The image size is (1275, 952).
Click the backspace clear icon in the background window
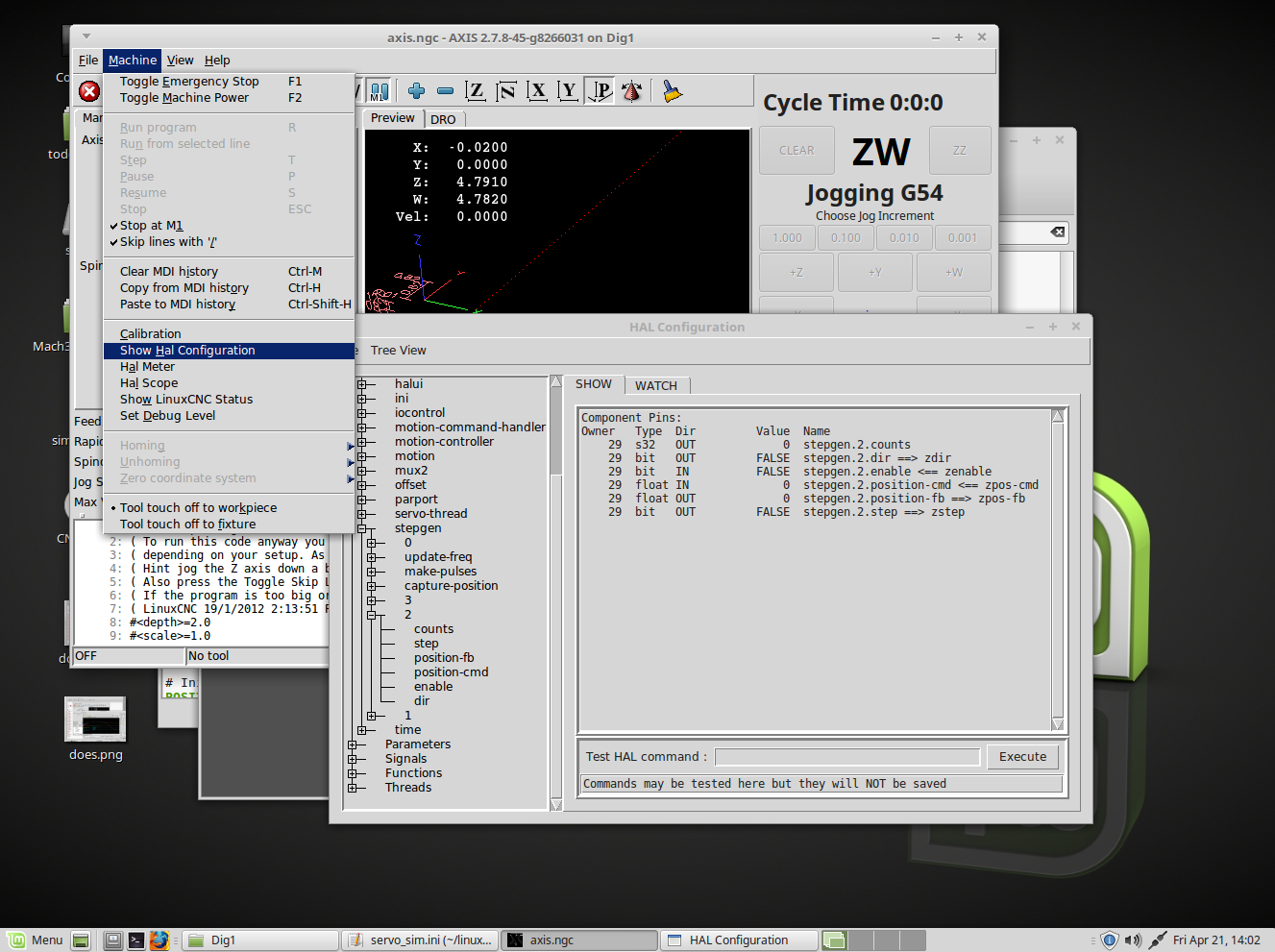pyautogui.click(x=1057, y=232)
